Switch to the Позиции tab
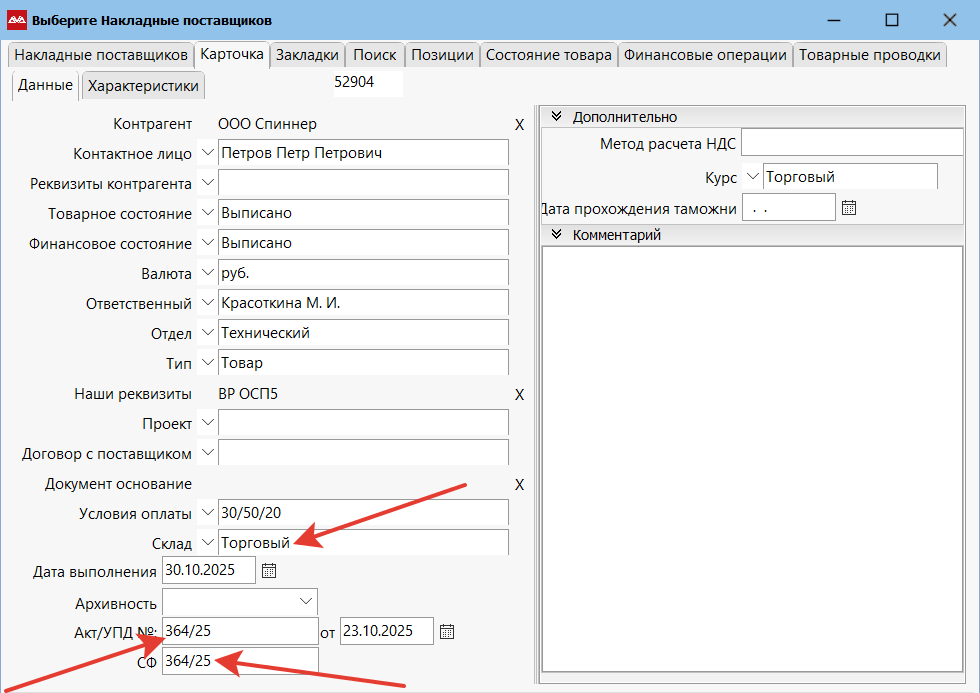Image resolution: width=980 pixels, height=693 pixels. tap(442, 55)
